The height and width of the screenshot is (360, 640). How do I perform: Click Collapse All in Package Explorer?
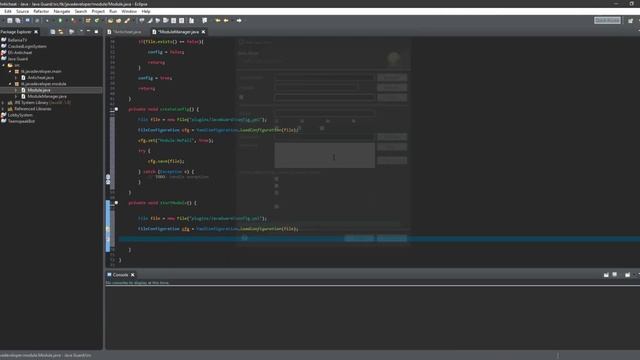pyautogui.click(x=53, y=31)
